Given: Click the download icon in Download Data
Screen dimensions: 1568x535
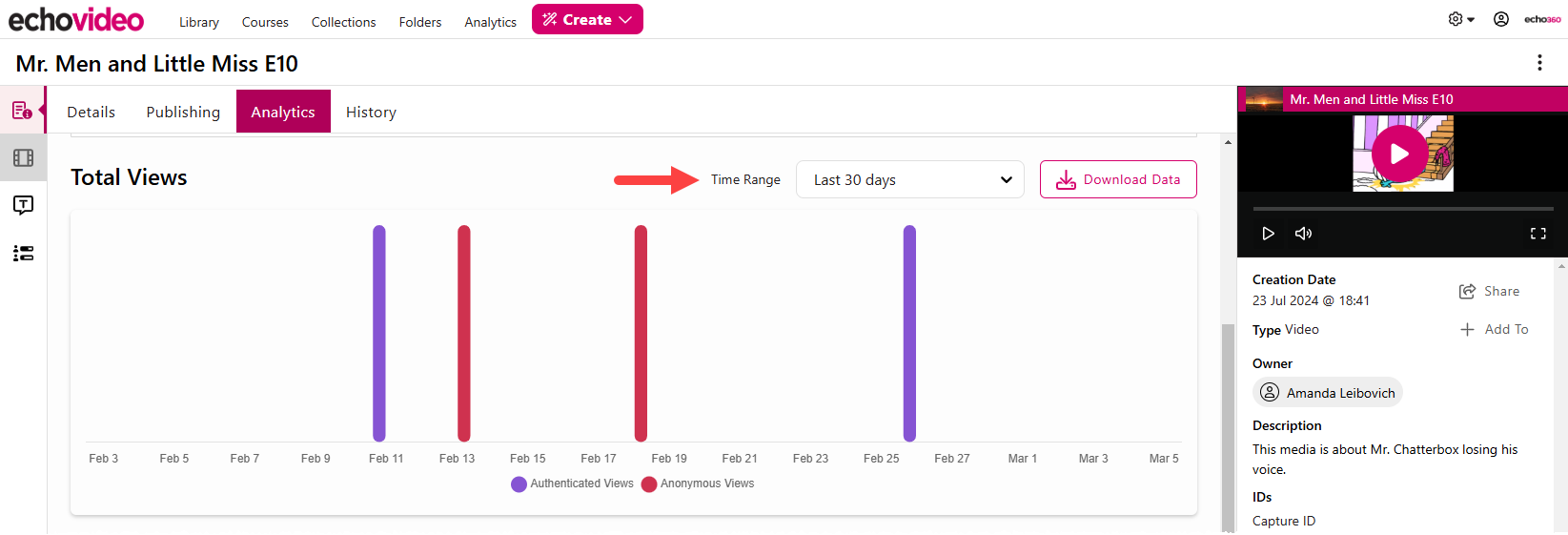Looking at the screenshot, I should pos(1066,179).
